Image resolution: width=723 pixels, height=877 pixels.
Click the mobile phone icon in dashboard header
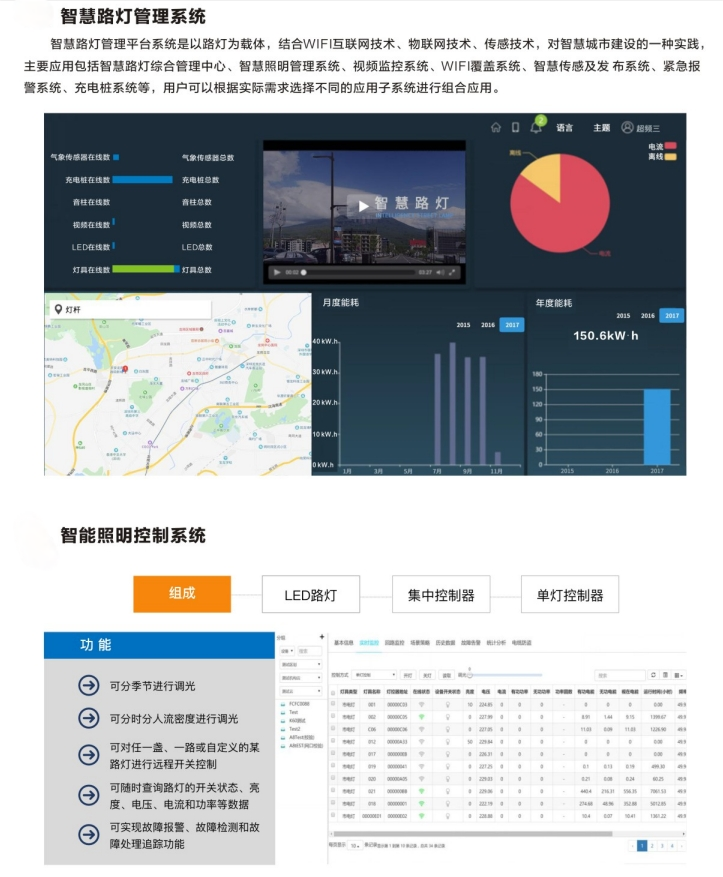(x=516, y=128)
